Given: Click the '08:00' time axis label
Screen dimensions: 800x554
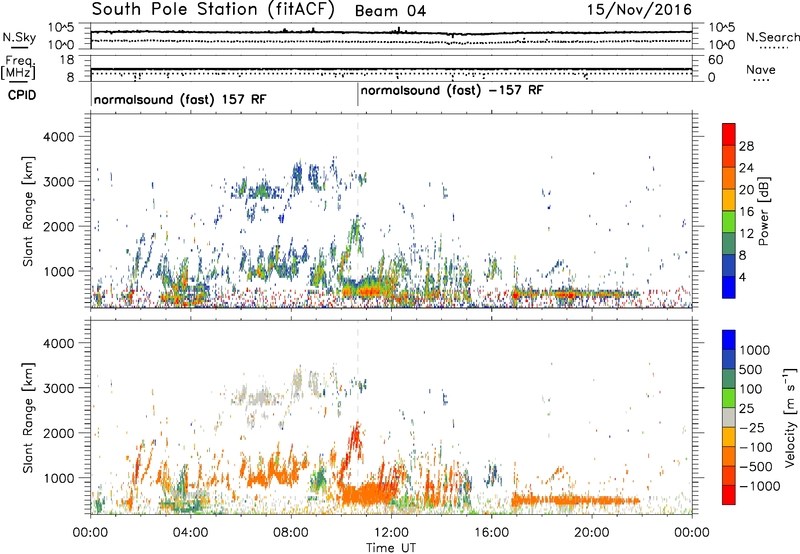Looking at the screenshot, I should 291,532.
